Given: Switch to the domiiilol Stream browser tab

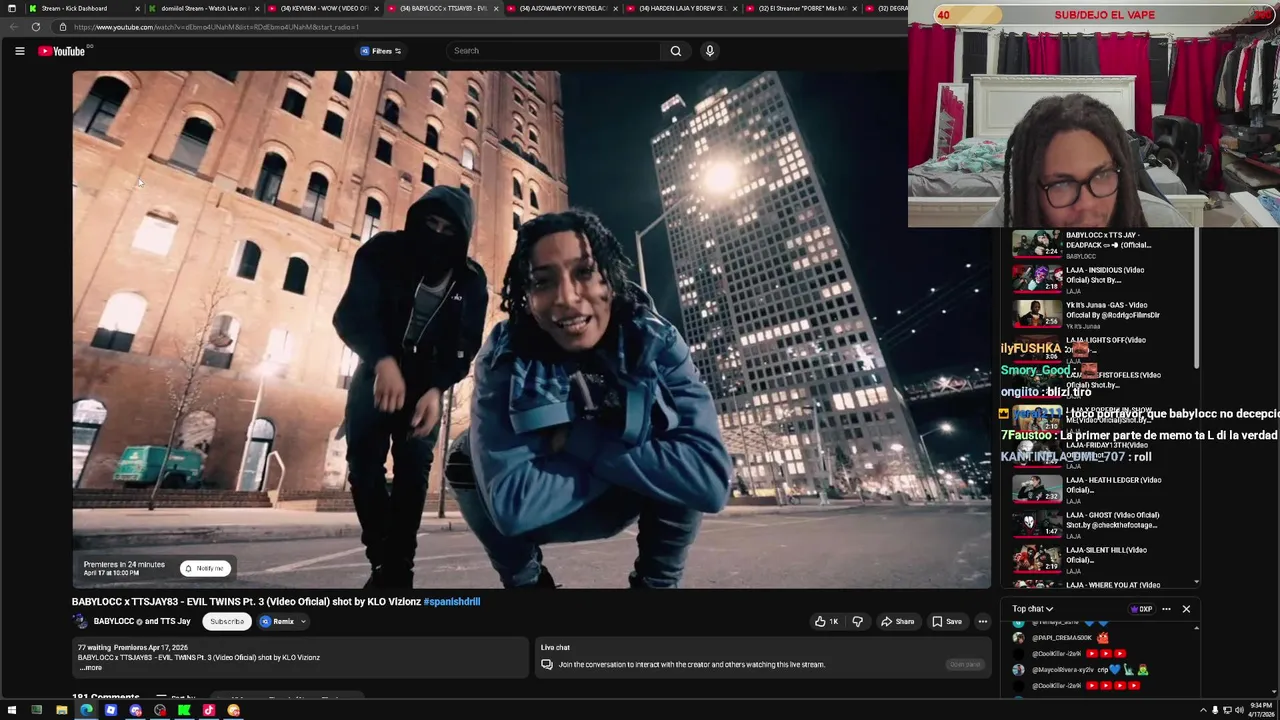Looking at the screenshot, I should (204, 8).
